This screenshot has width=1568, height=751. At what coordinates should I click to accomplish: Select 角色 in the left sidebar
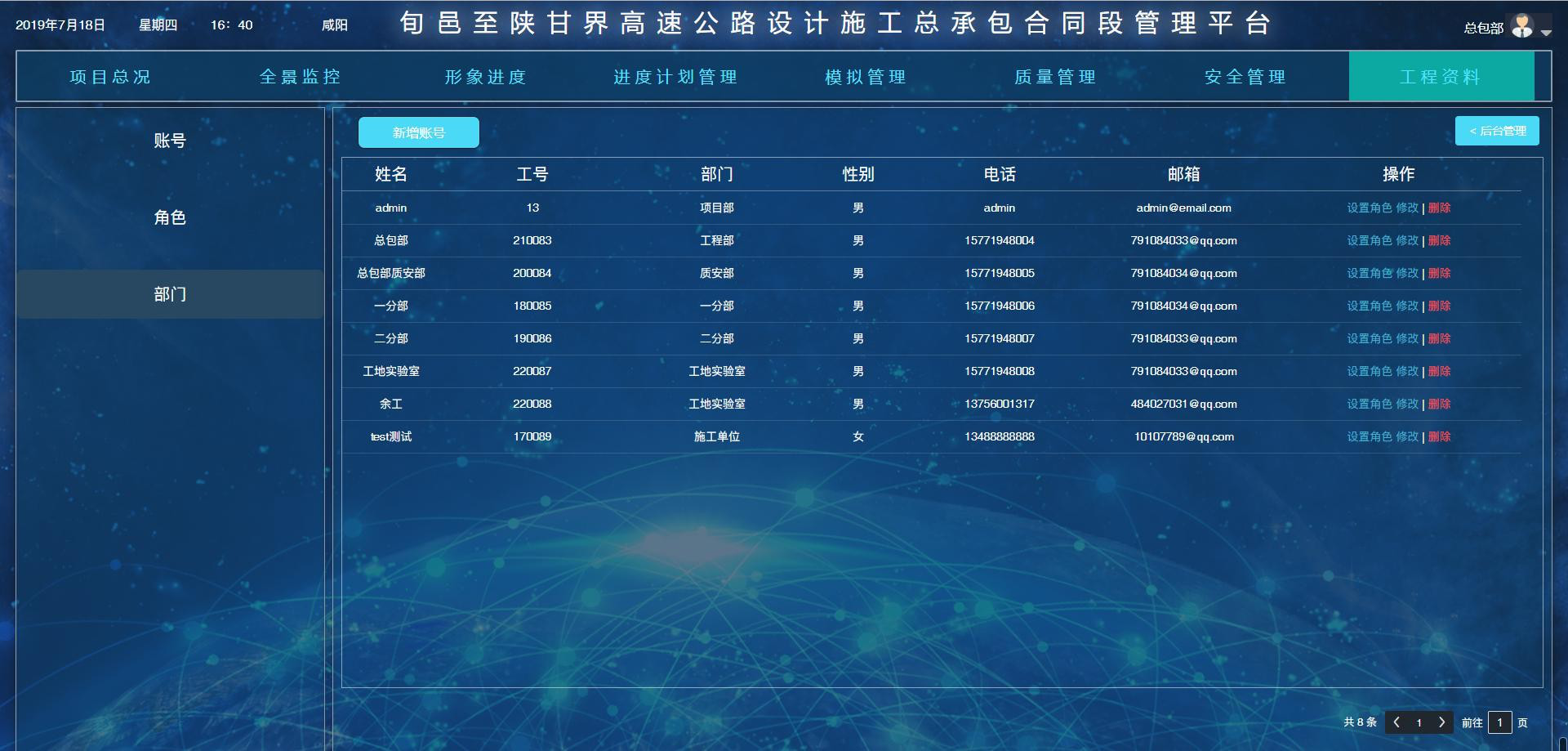click(x=171, y=217)
